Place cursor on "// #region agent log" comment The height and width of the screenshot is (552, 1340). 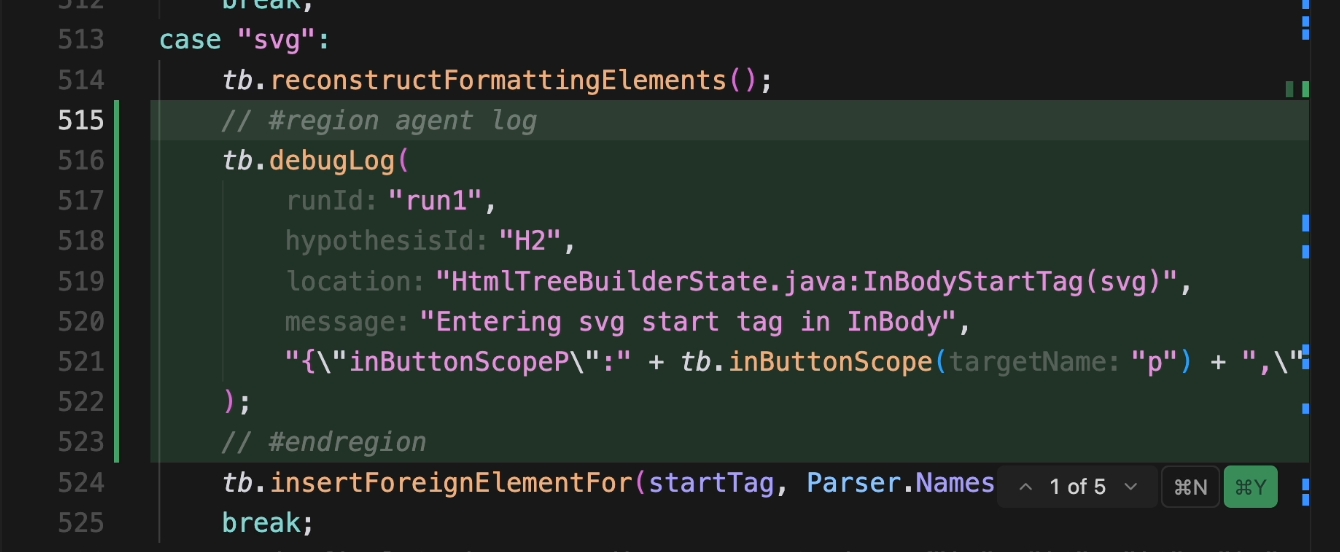380,121
